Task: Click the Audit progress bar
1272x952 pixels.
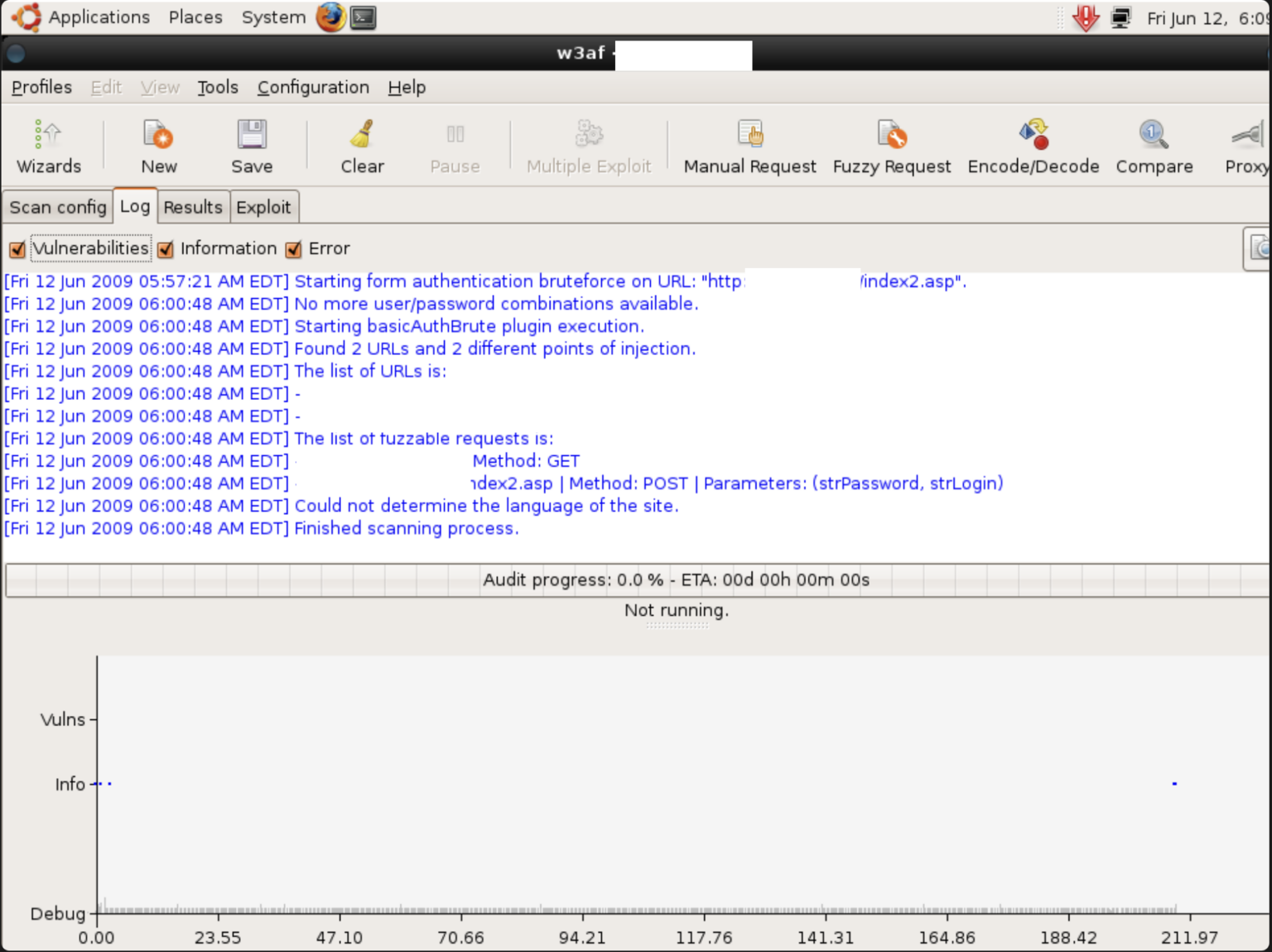Action: pos(677,579)
